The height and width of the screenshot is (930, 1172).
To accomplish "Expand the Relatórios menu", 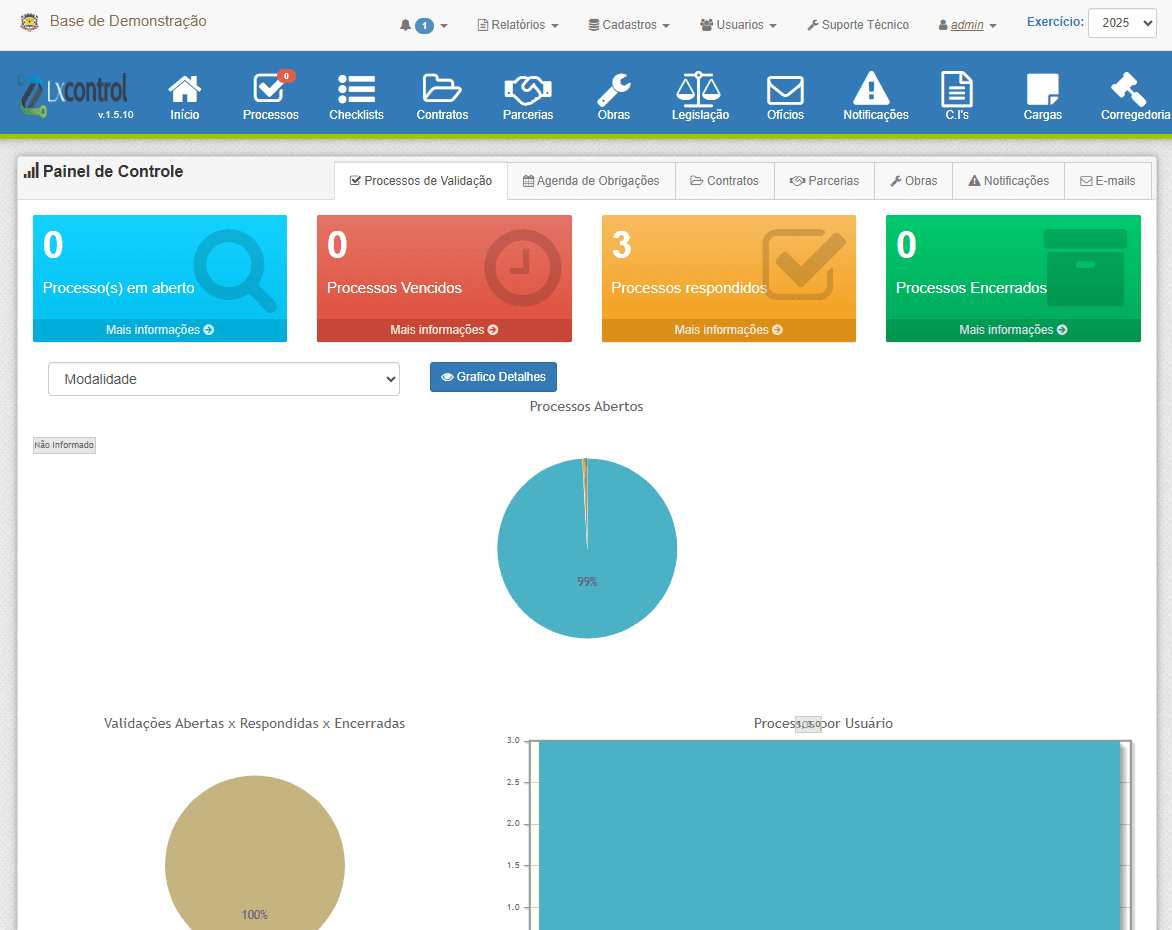I will point(518,25).
